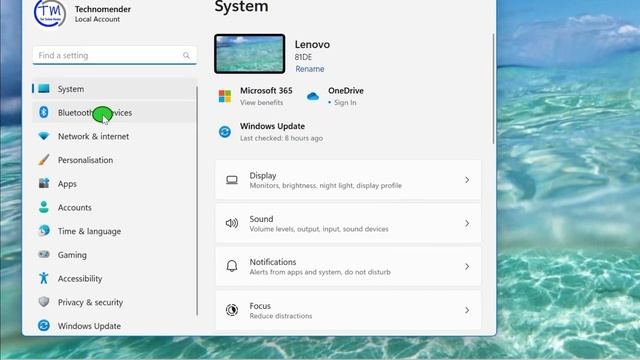Select Personalisation in the sidebar
The width and height of the screenshot is (640, 360).
pyautogui.click(x=114, y=160)
